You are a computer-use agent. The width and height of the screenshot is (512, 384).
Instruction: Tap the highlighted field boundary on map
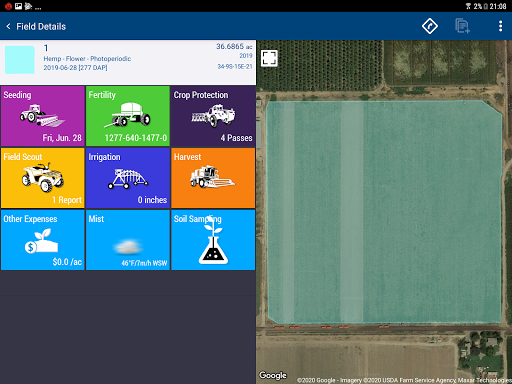tap(384, 212)
